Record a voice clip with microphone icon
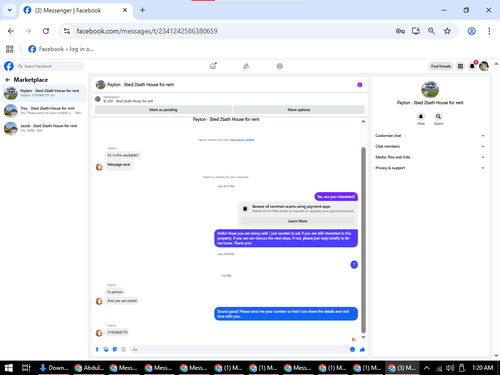500x375 pixels. tap(97, 349)
